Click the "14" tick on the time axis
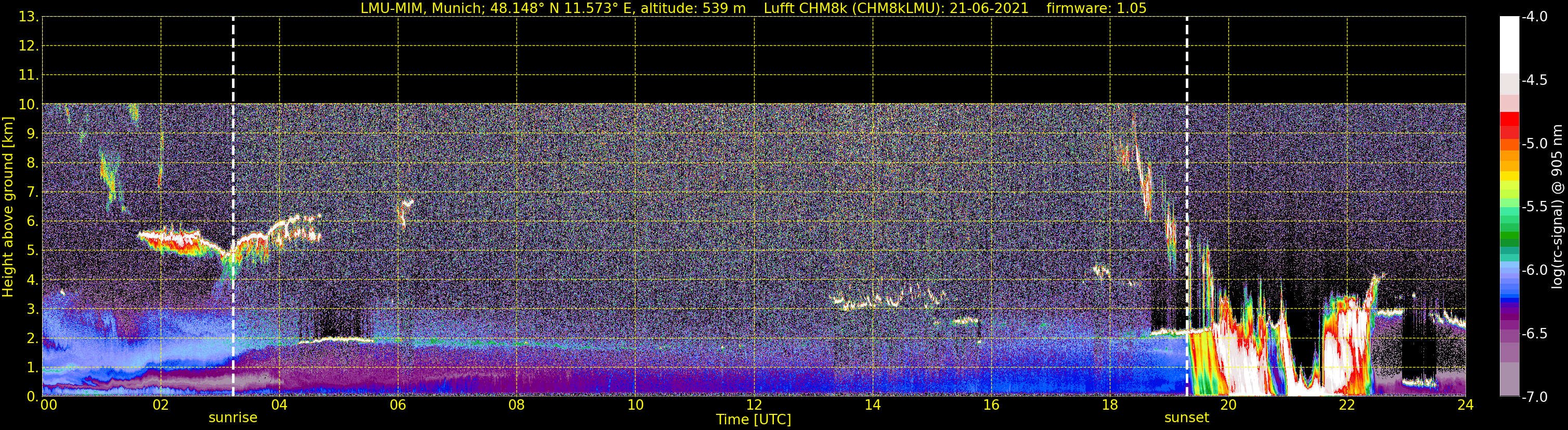The image size is (1568, 430). coord(873,405)
